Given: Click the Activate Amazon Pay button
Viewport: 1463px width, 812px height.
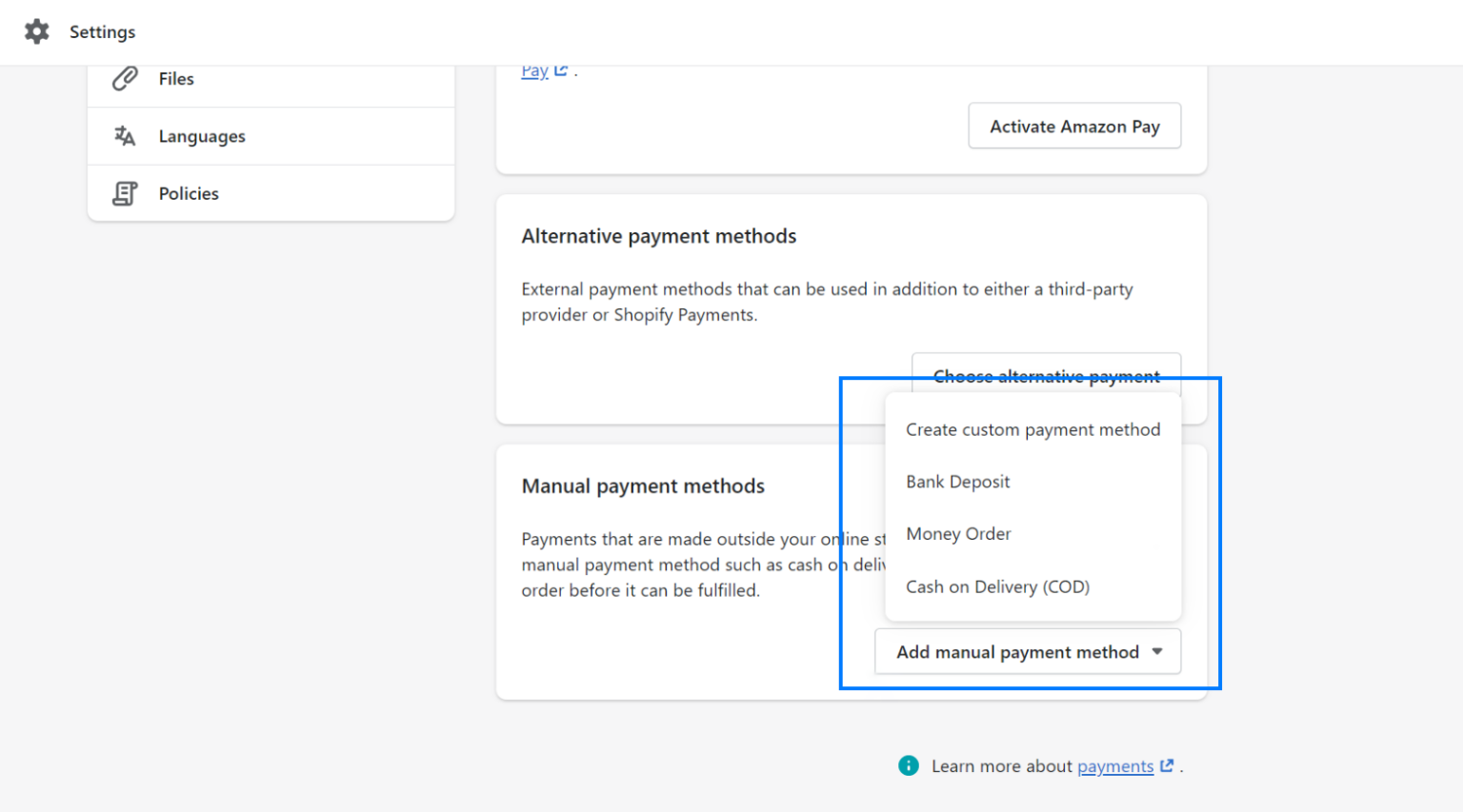Looking at the screenshot, I should (x=1073, y=125).
